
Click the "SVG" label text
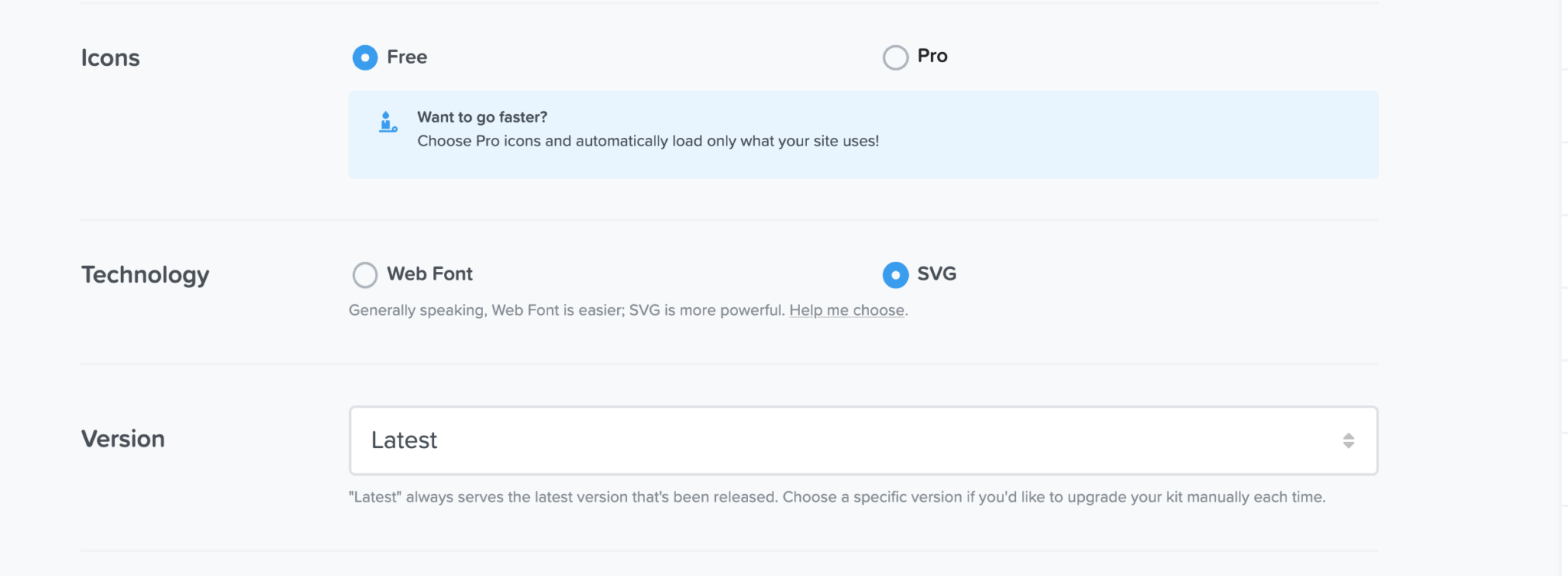(x=937, y=274)
